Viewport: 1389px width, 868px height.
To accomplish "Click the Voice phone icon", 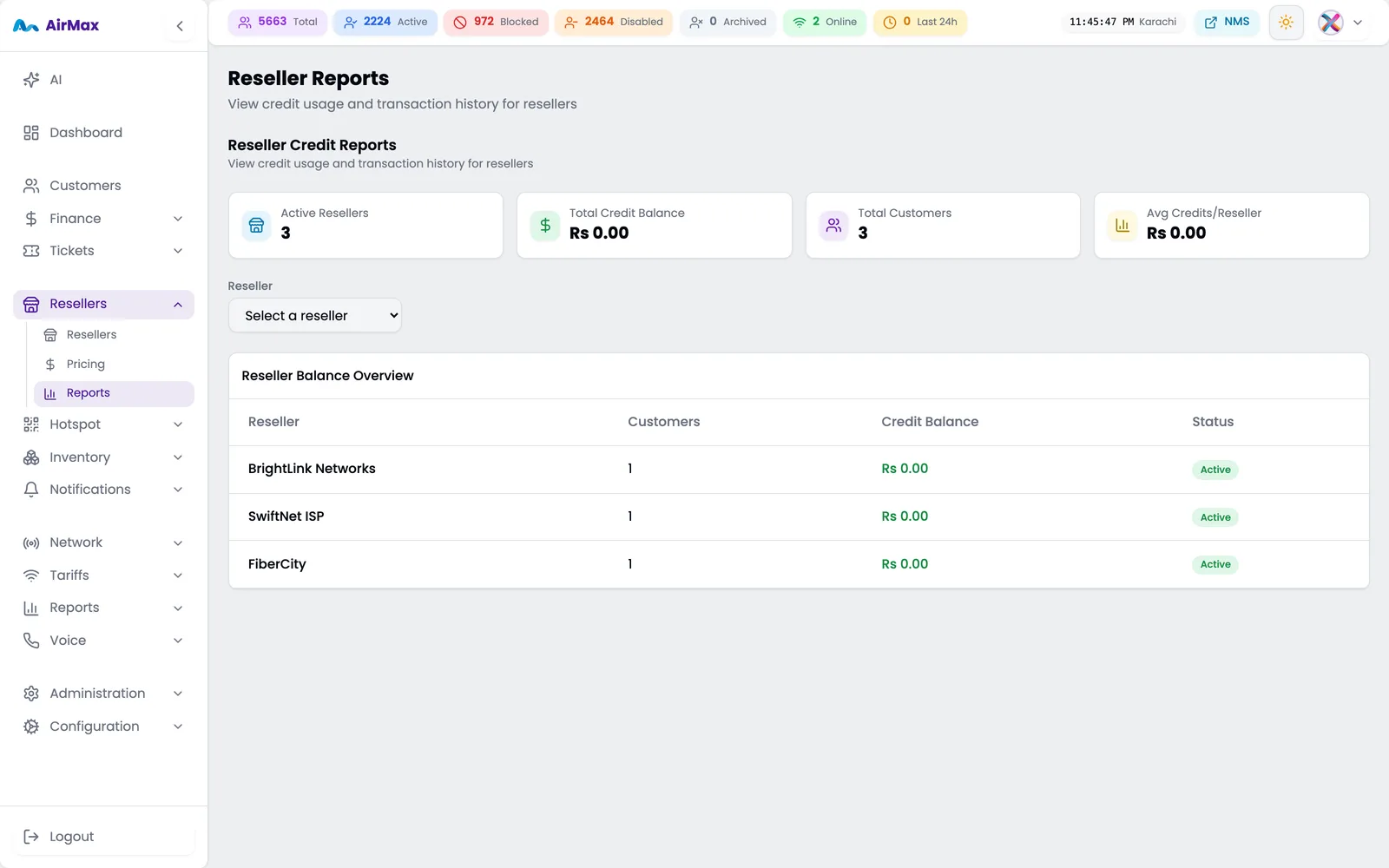I will point(31,641).
